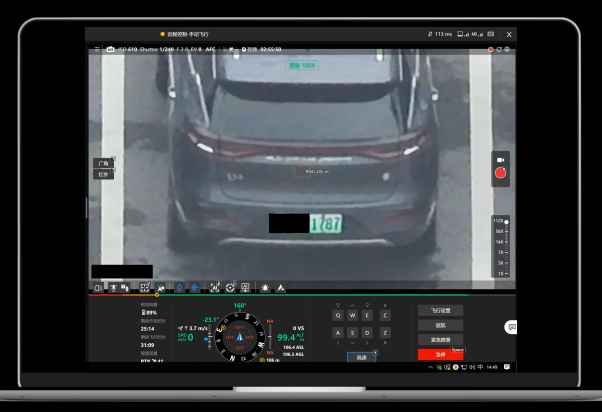Click the 返航 return-to-home button

pyautogui.click(x=440, y=325)
